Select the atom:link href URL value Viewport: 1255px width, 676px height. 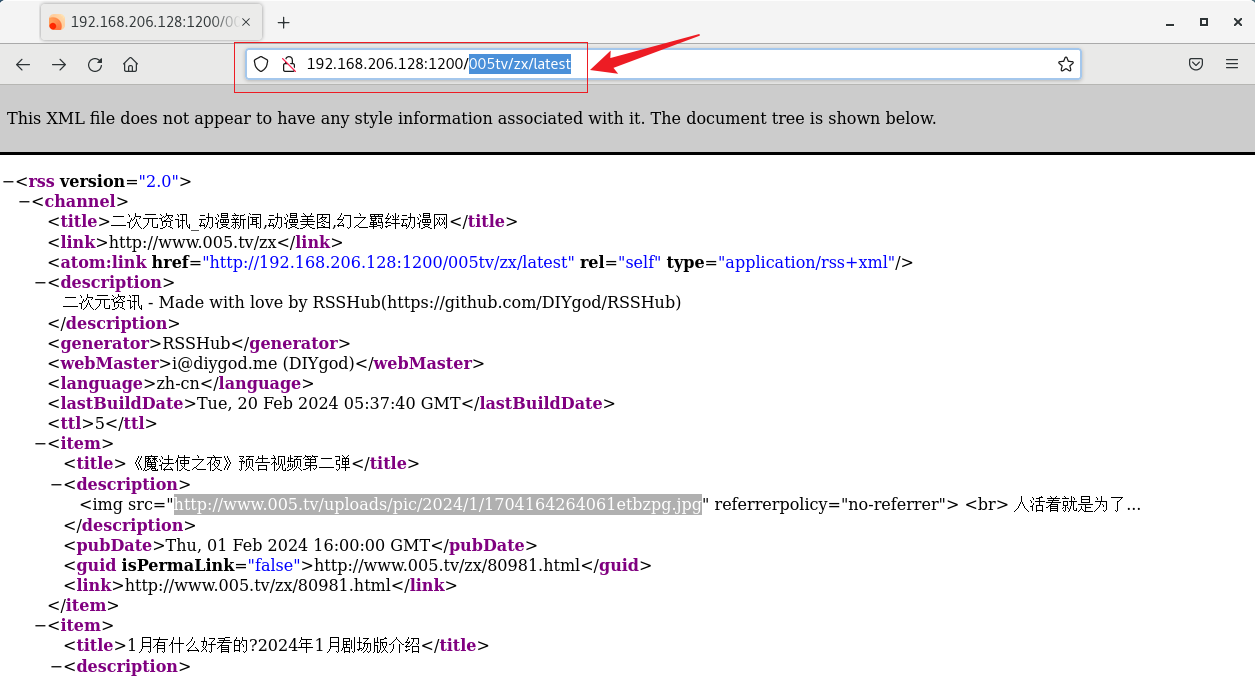389,262
